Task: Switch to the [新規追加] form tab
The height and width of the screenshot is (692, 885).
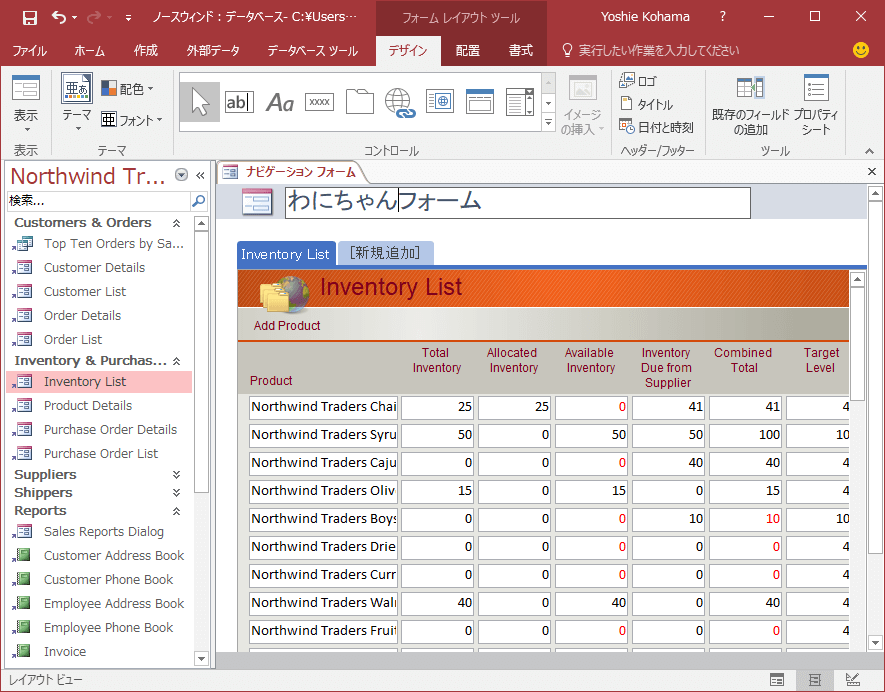Action: pos(385,254)
